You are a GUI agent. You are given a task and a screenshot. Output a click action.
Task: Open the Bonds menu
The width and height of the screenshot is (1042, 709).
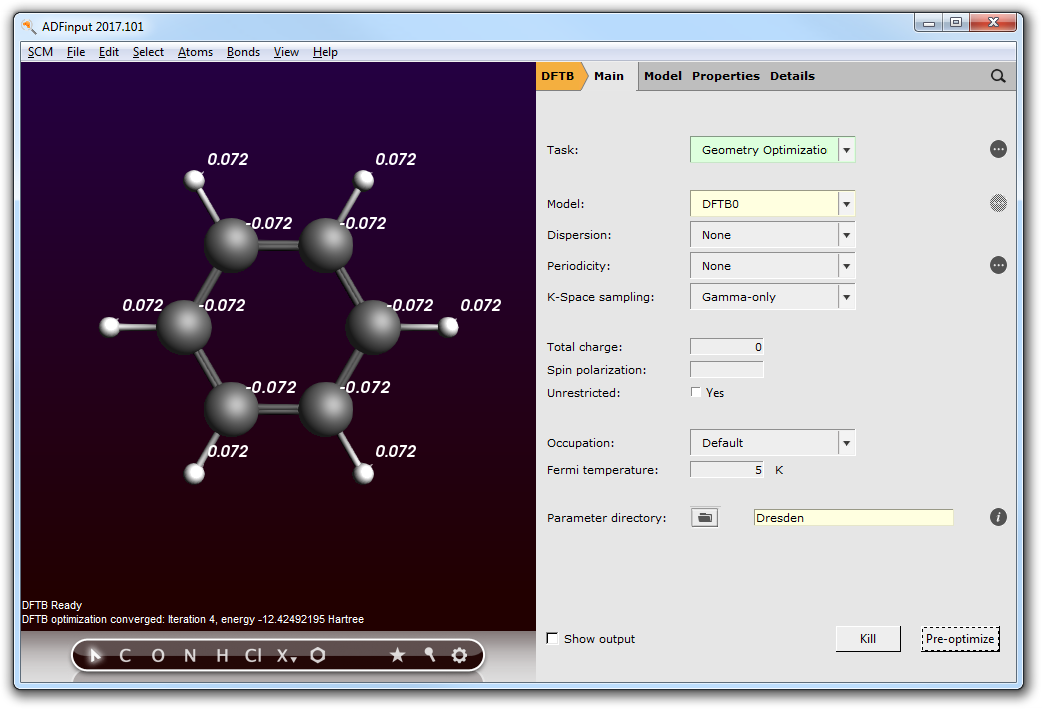[x=243, y=52]
